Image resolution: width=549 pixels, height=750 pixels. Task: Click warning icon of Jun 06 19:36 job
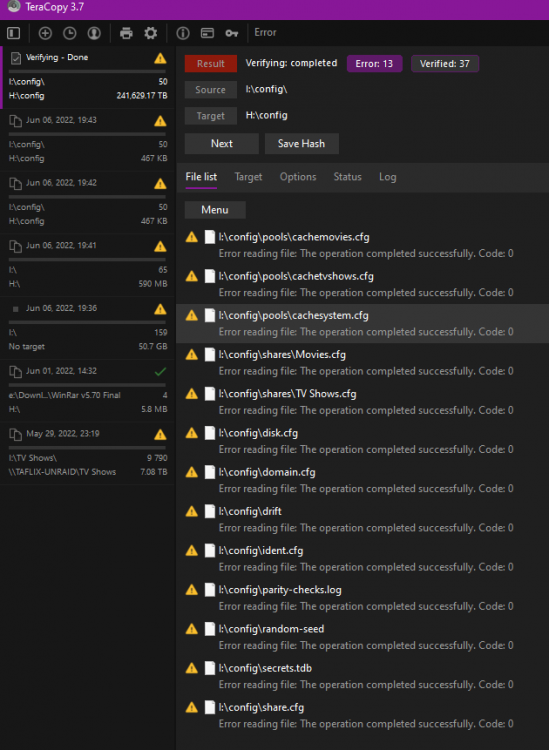(x=160, y=309)
